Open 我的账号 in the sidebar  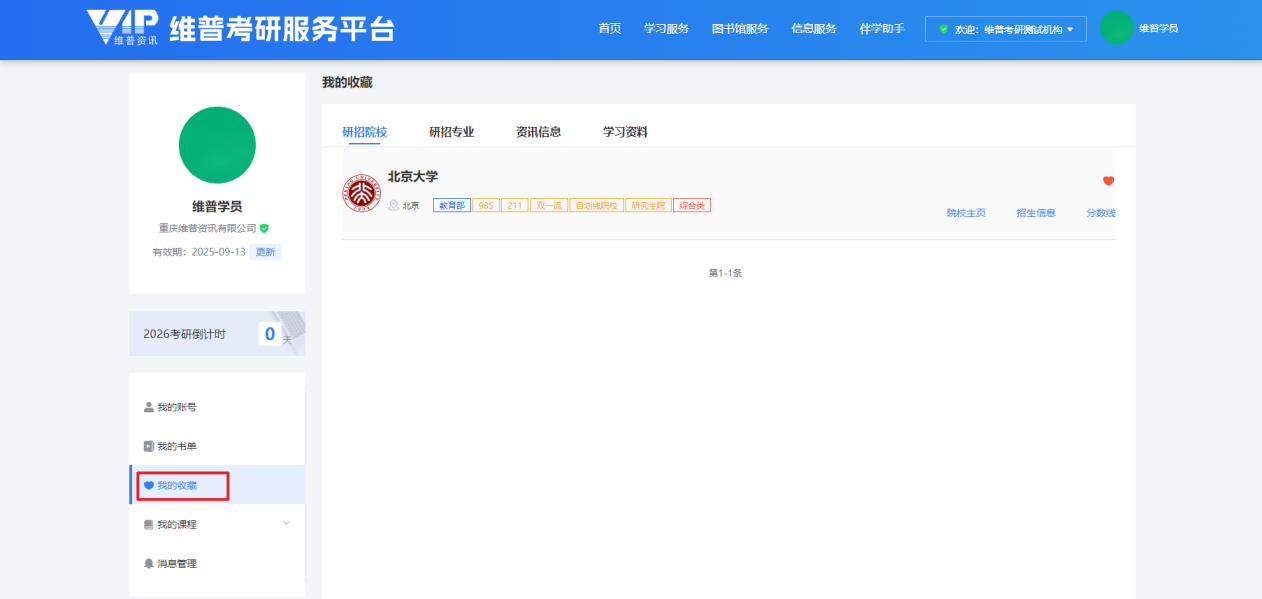pos(176,408)
